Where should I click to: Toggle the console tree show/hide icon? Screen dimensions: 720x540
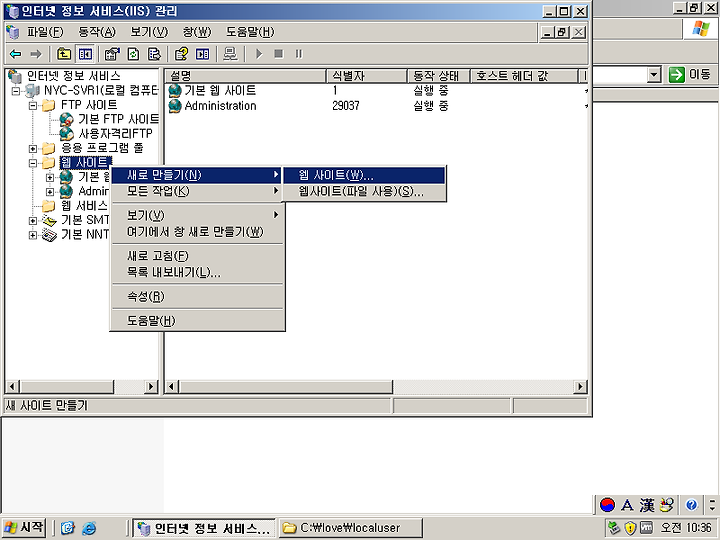click(x=85, y=54)
